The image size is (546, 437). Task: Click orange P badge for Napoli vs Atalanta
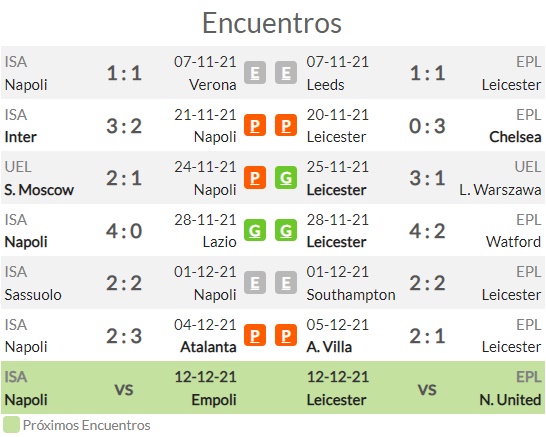(255, 335)
